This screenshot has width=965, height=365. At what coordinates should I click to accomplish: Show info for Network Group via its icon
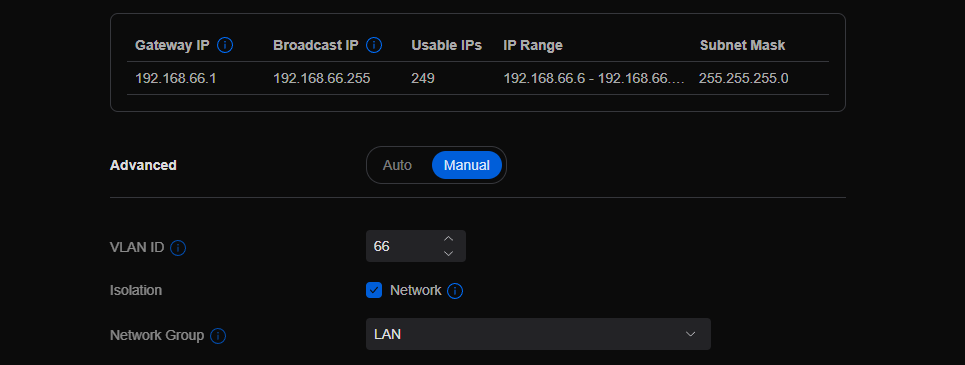[x=218, y=336]
